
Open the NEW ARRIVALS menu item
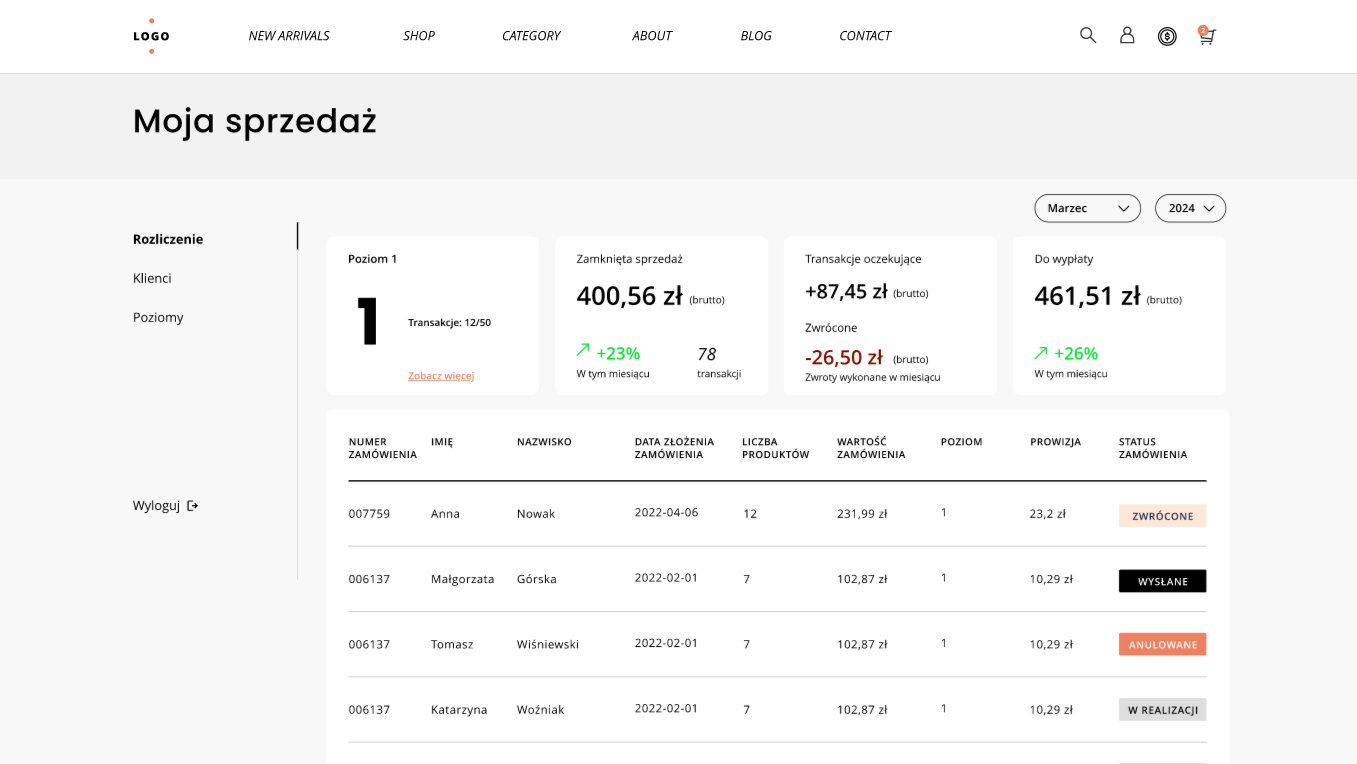click(x=289, y=36)
